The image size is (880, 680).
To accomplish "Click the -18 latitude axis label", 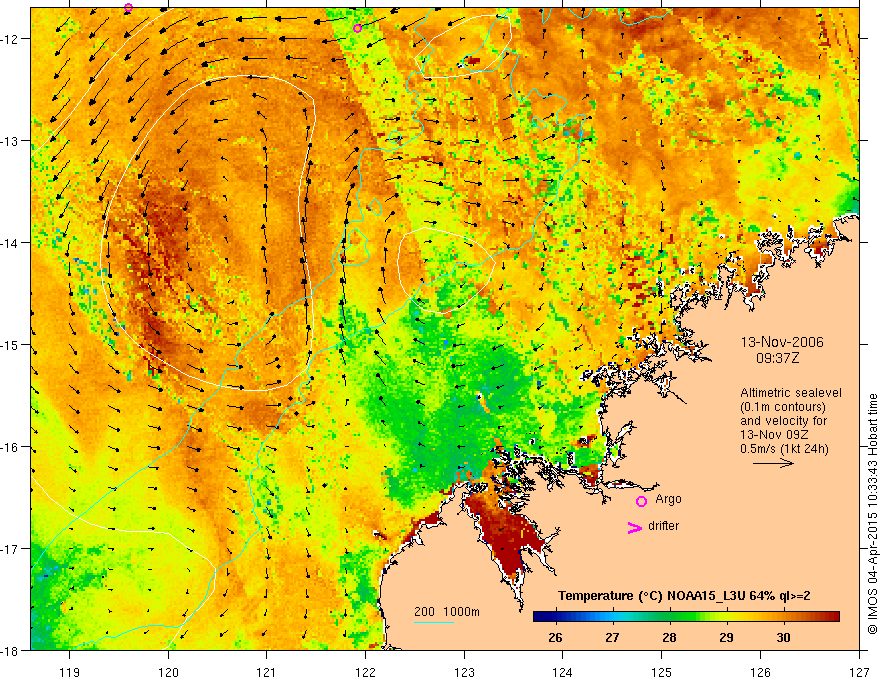I will (11, 650).
